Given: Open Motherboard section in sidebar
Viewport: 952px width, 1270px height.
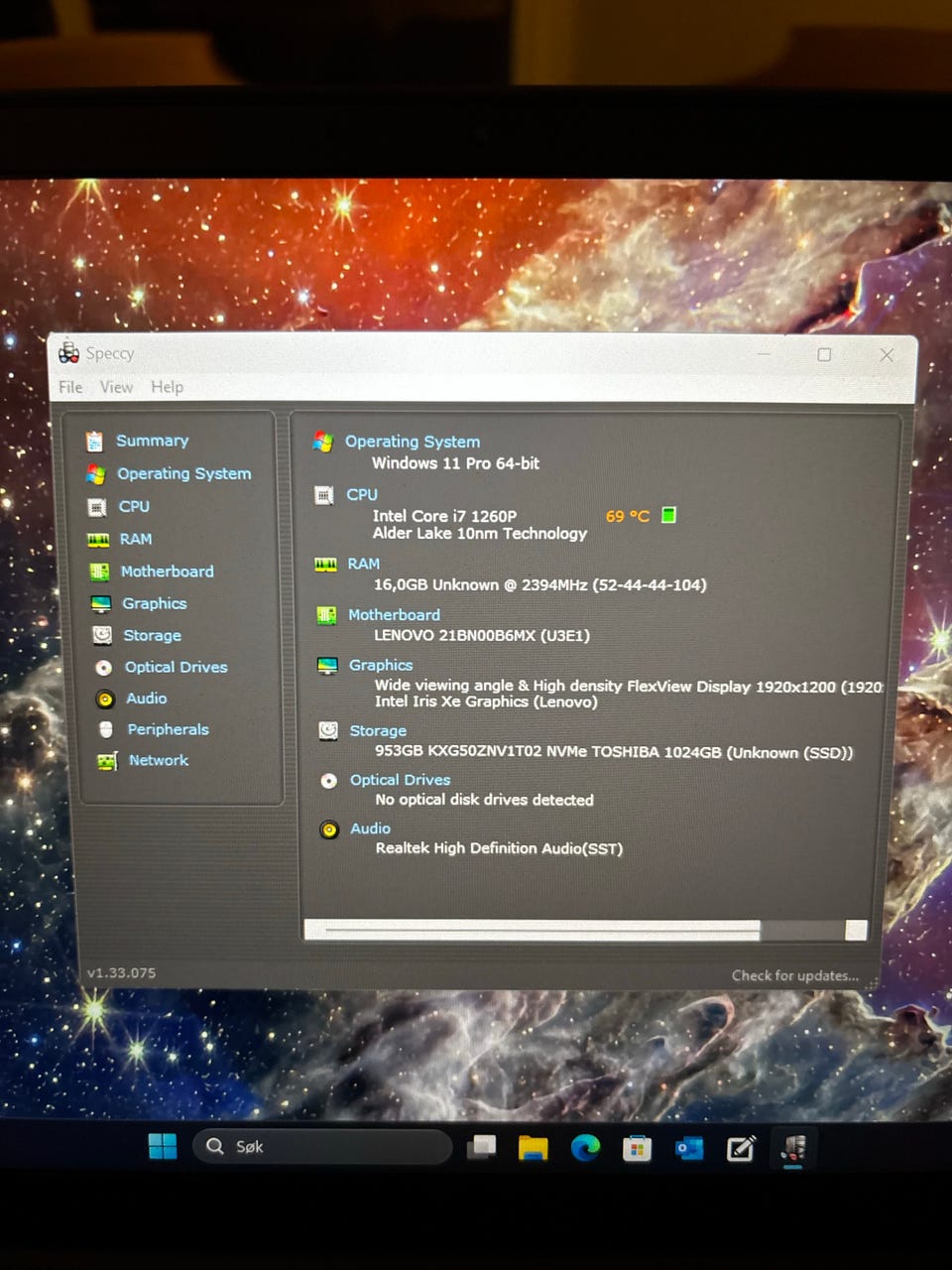Looking at the screenshot, I should point(167,571).
